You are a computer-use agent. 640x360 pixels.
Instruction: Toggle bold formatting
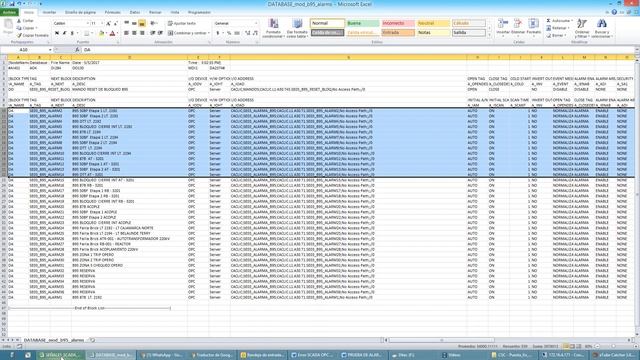[x=57, y=33]
